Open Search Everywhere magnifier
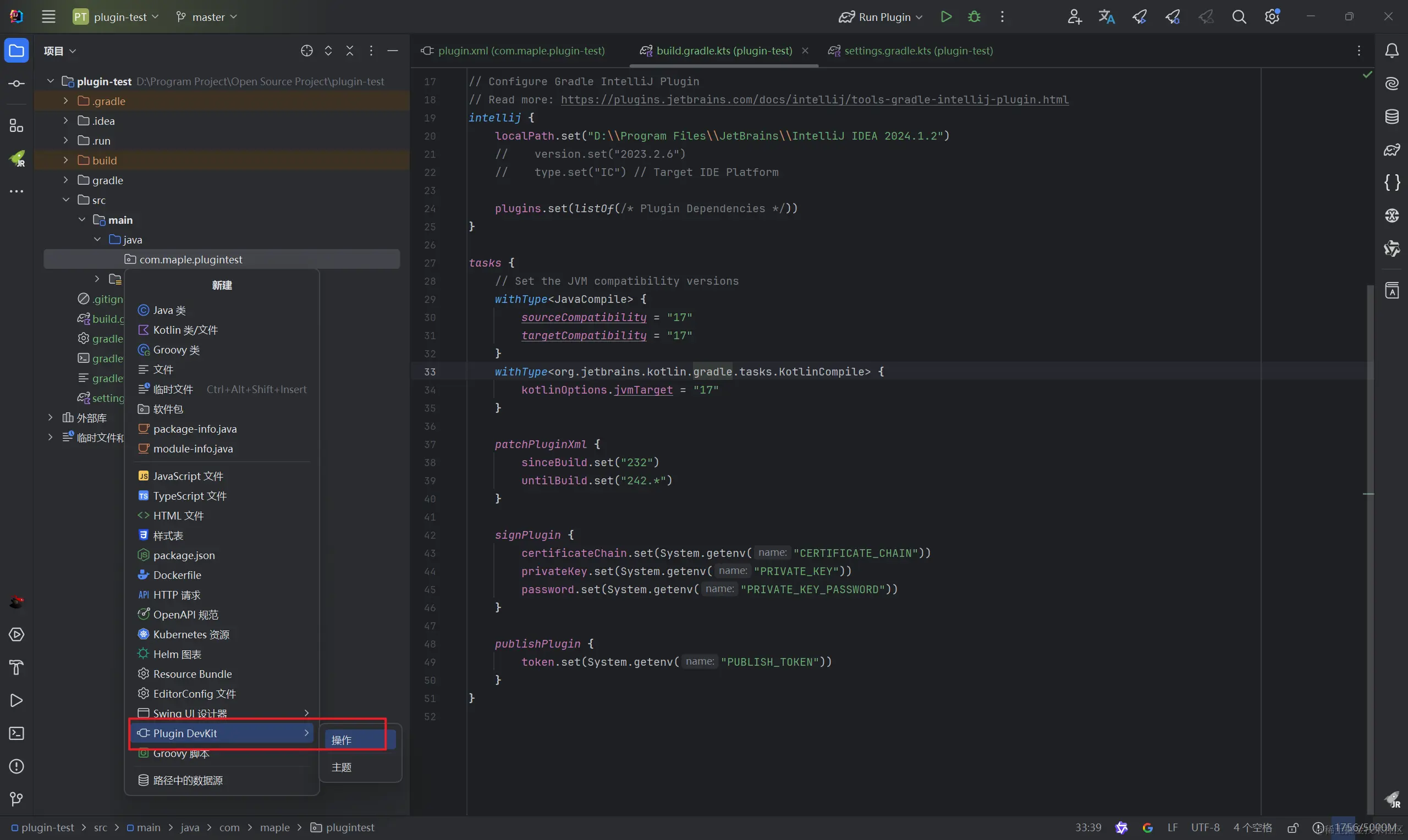The image size is (1408, 840). click(1239, 17)
